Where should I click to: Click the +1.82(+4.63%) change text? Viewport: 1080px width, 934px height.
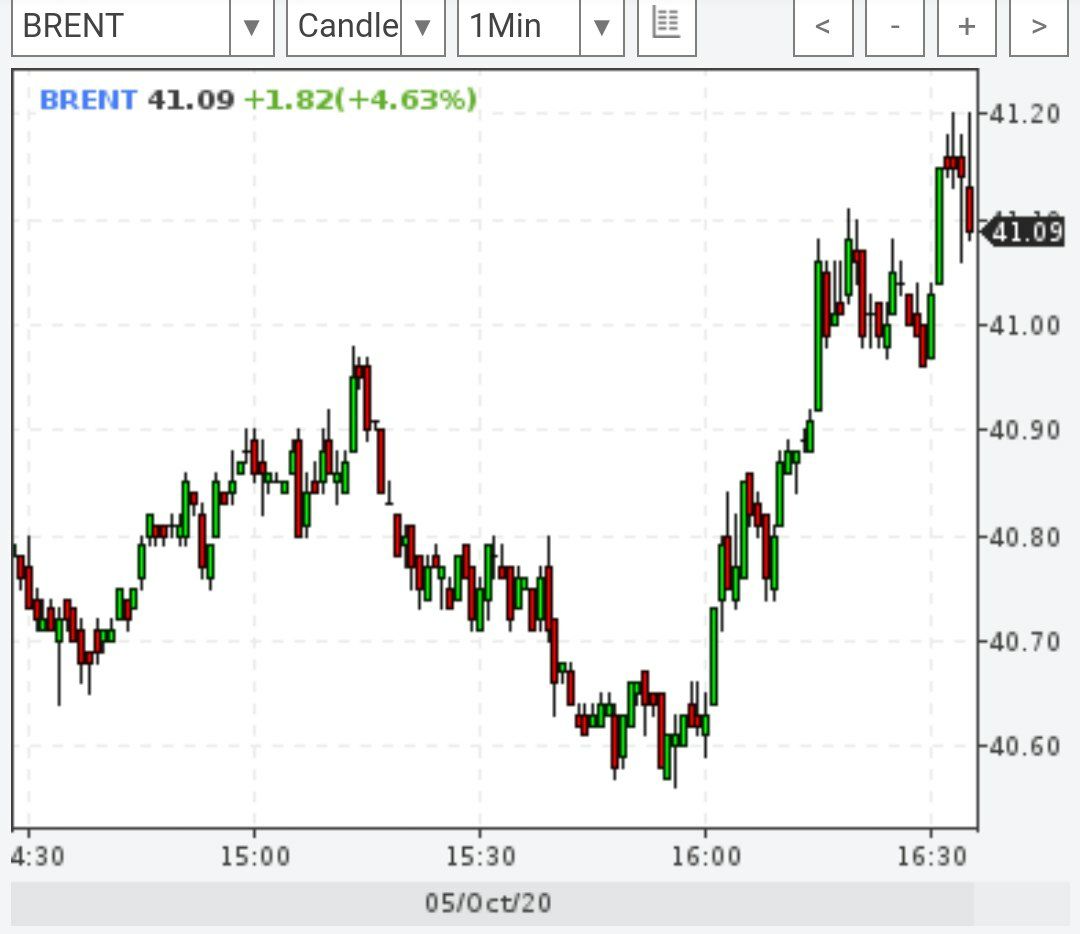[x=360, y=101]
